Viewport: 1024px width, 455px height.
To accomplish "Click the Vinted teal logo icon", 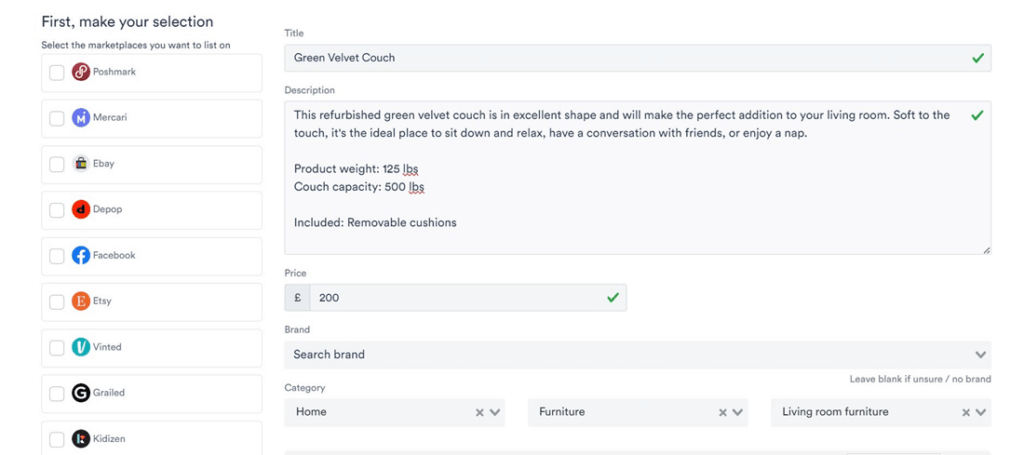I will click(81, 347).
